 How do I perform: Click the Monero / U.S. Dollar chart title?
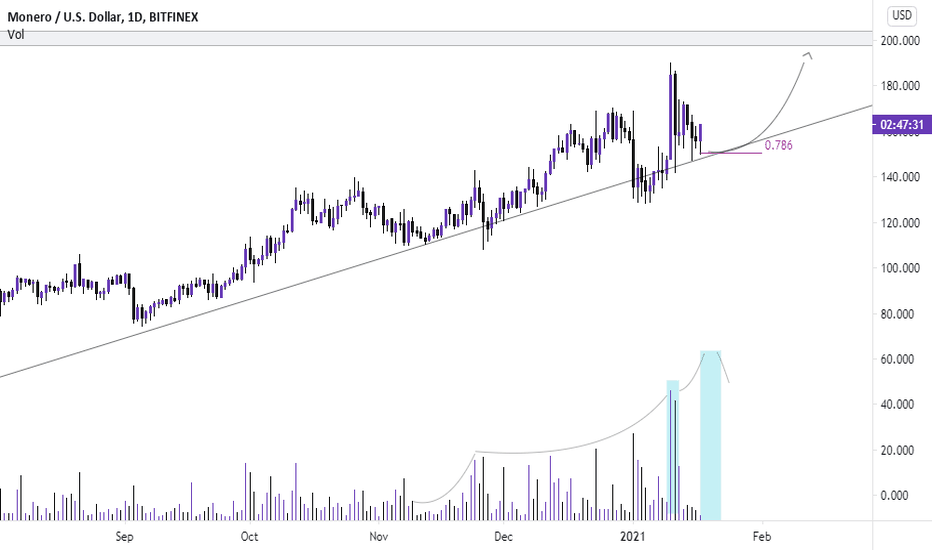(103, 17)
